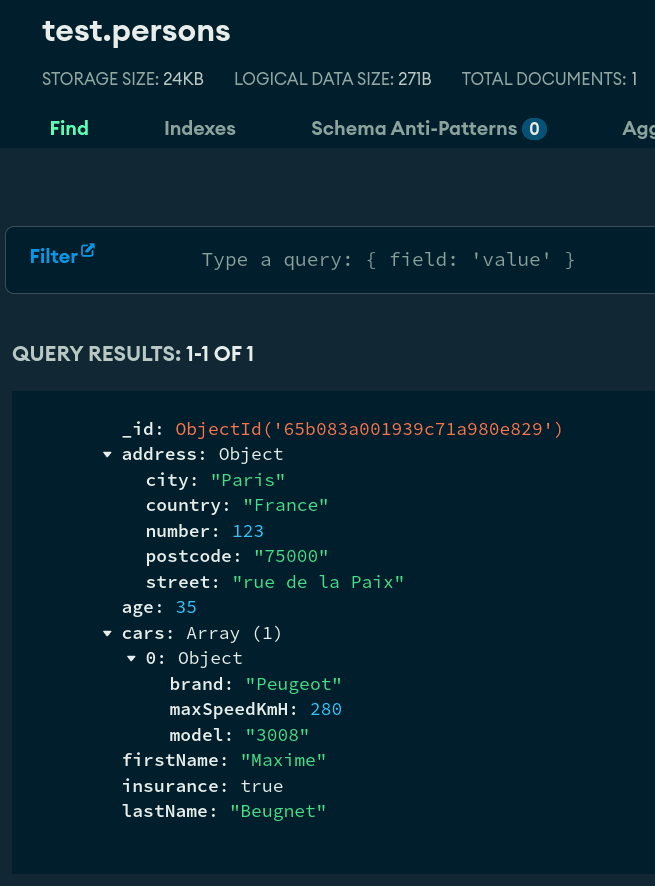Click the street value "rue de la Paix"

tap(317, 582)
